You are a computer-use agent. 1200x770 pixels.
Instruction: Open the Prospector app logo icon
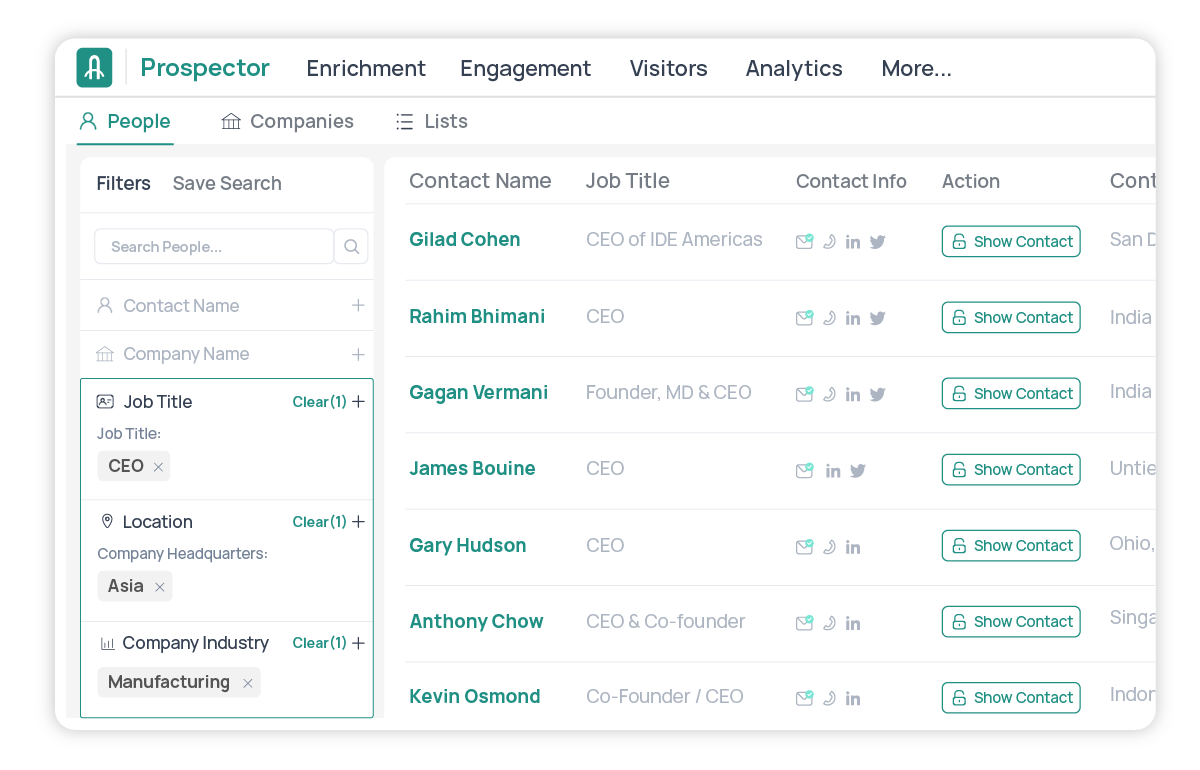(94, 67)
